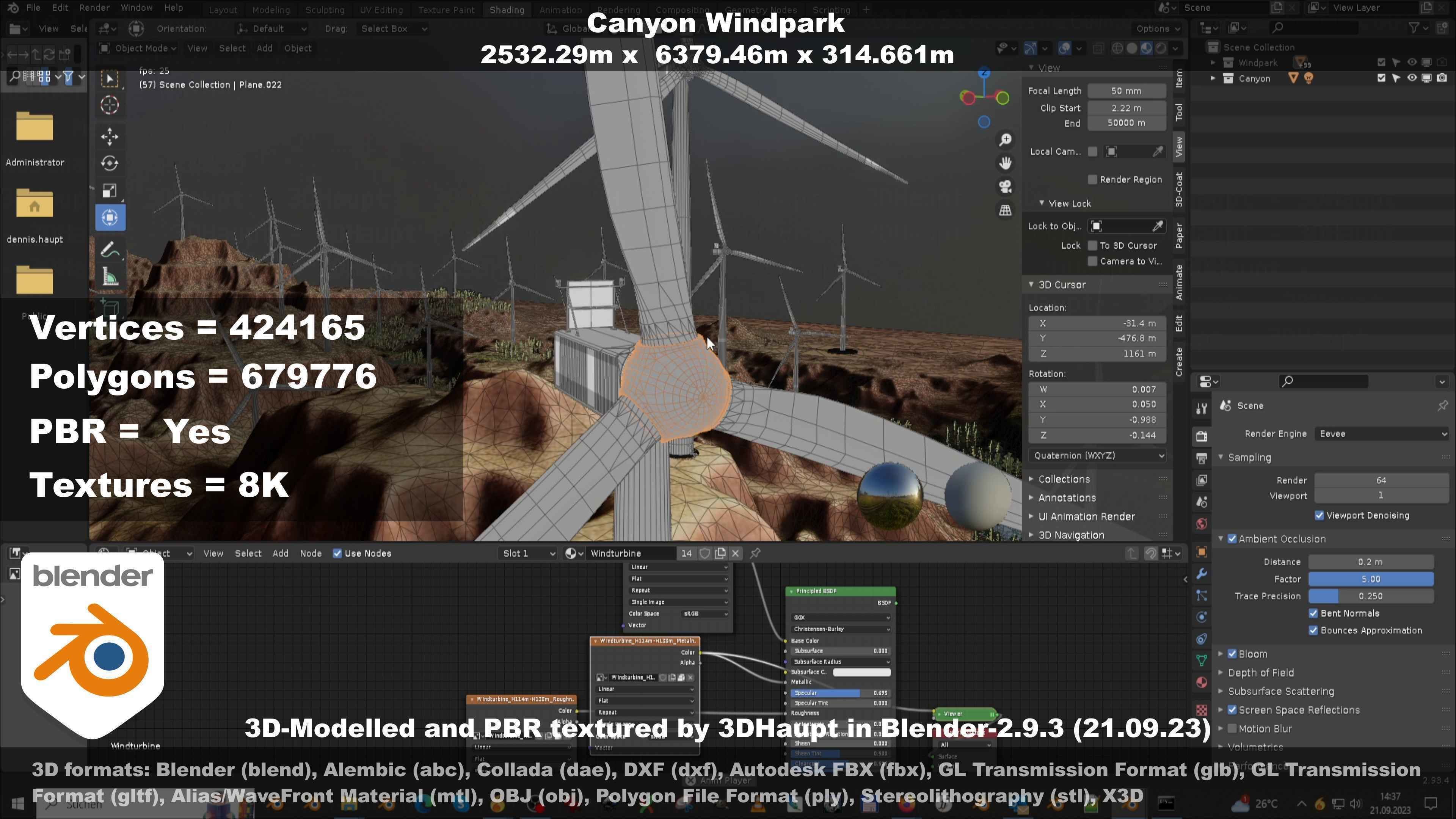Expand Depth of Field panel

[x=1260, y=673]
